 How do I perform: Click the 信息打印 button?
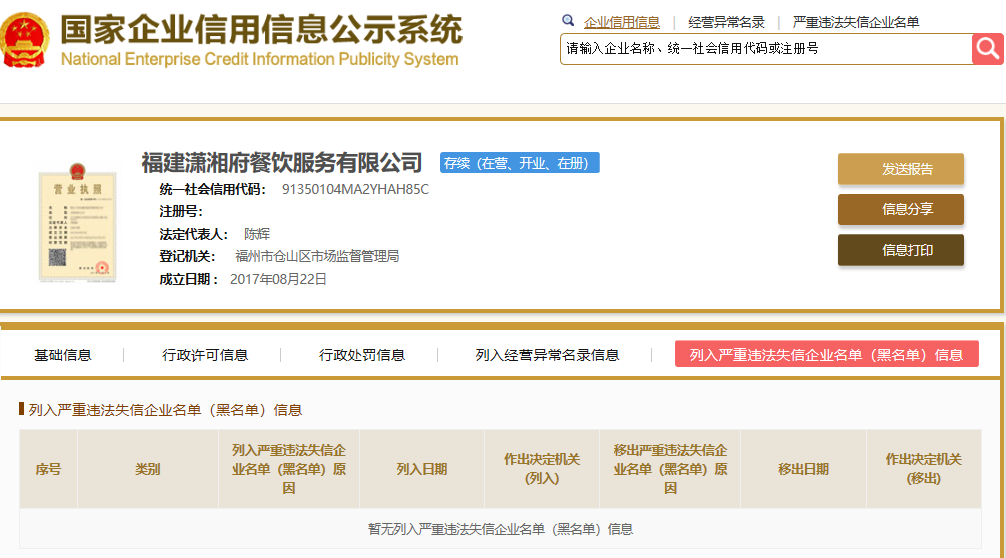coord(901,249)
